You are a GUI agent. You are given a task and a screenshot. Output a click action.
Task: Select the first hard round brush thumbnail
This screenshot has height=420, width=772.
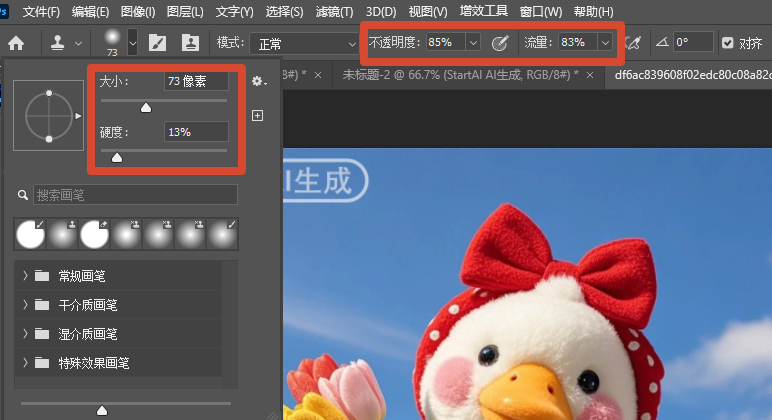pyautogui.click(x=30, y=234)
